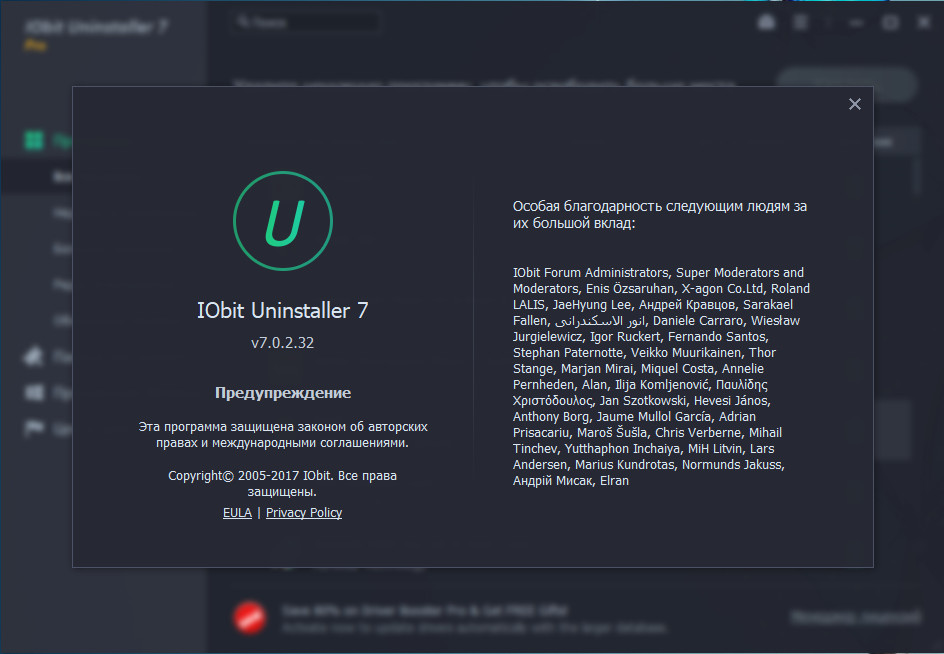This screenshot has width=944, height=654.
Task: Click the "Особая благодарность" credits heading
Action: [x=660, y=214]
